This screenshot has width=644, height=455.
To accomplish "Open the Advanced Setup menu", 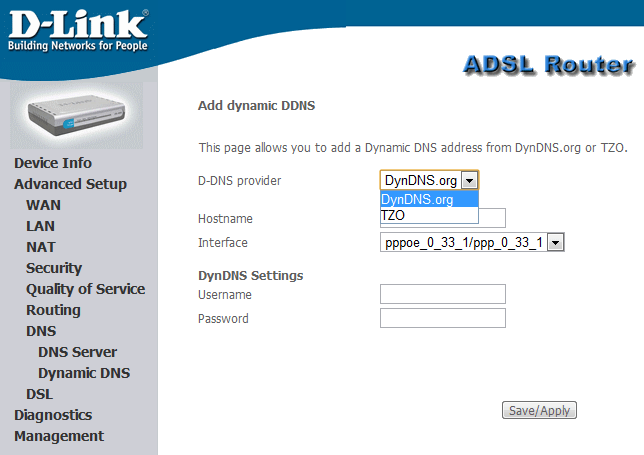I will tap(70, 184).
